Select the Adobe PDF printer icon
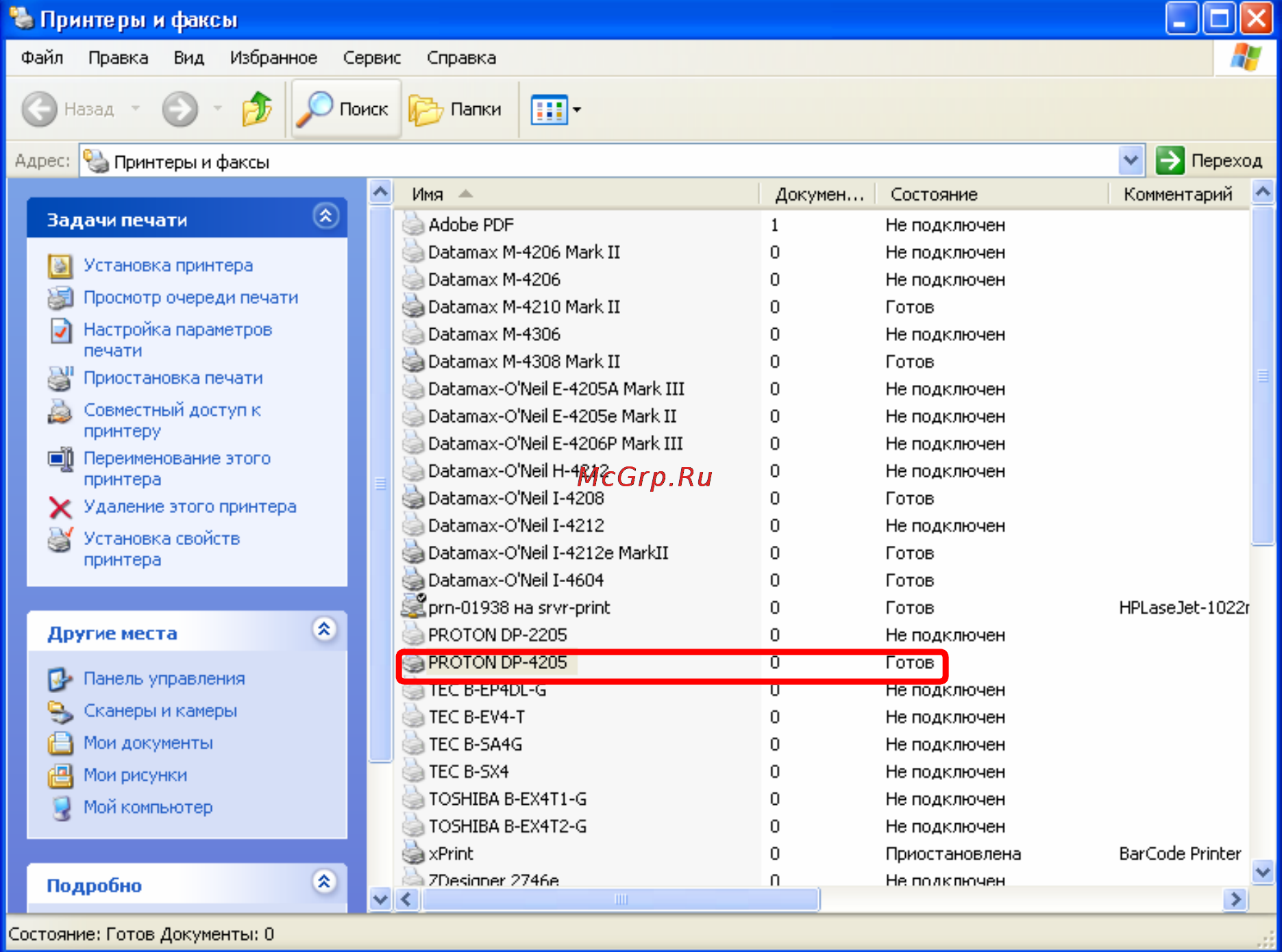This screenshot has width=1282, height=952. [413, 224]
